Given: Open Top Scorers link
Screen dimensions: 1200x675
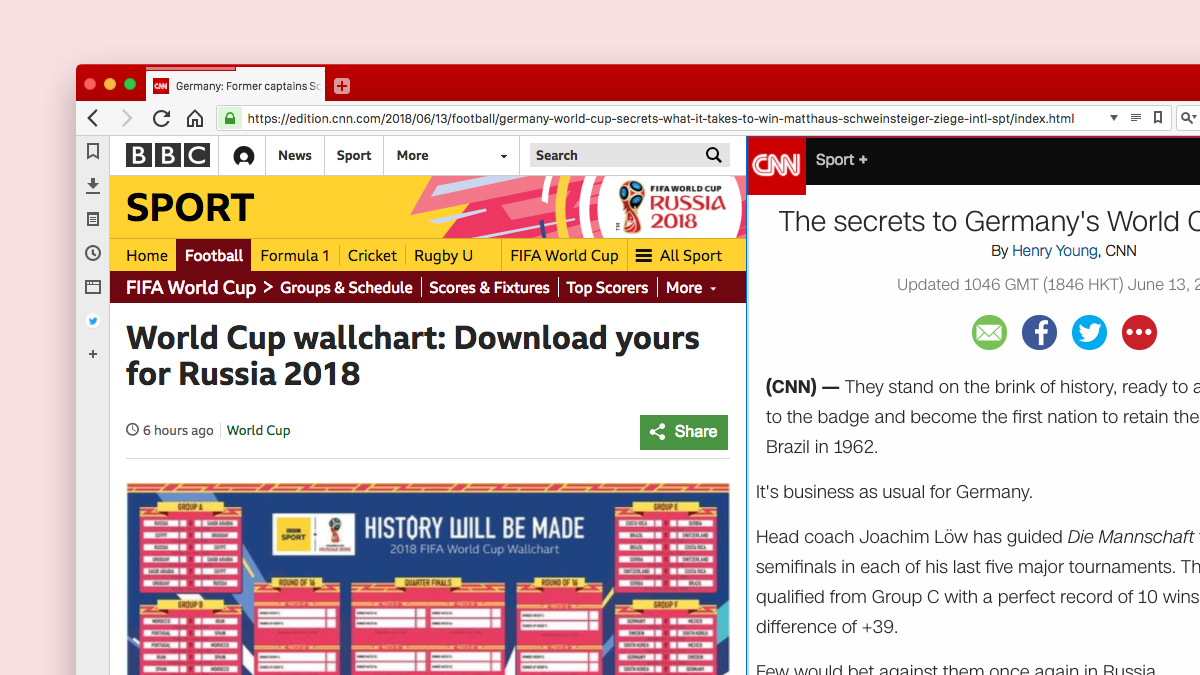Looking at the screenshot, I should (x=607, y=288).
